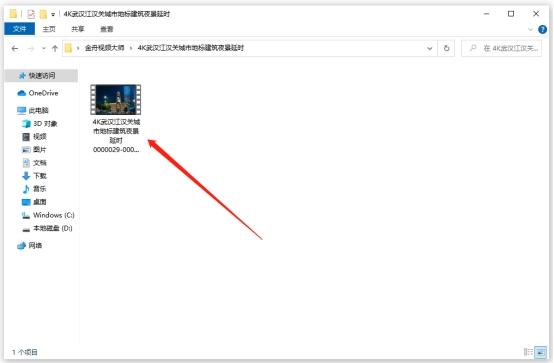This screenshot has width=554, height=363.
Task: Select the 本地磁盘 (D:) drive
Action: [x=47, y=228]
